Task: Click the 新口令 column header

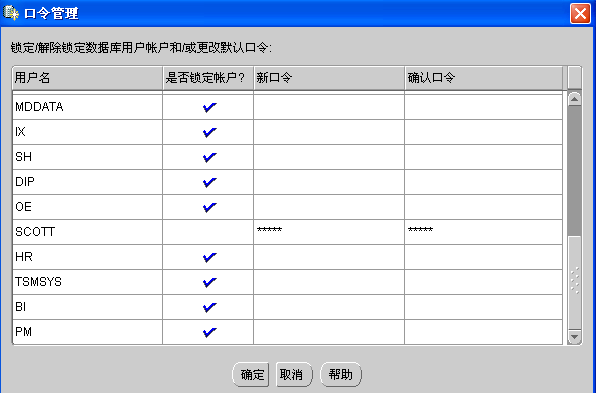Action: pyautogui.click(x=329, y=78)
